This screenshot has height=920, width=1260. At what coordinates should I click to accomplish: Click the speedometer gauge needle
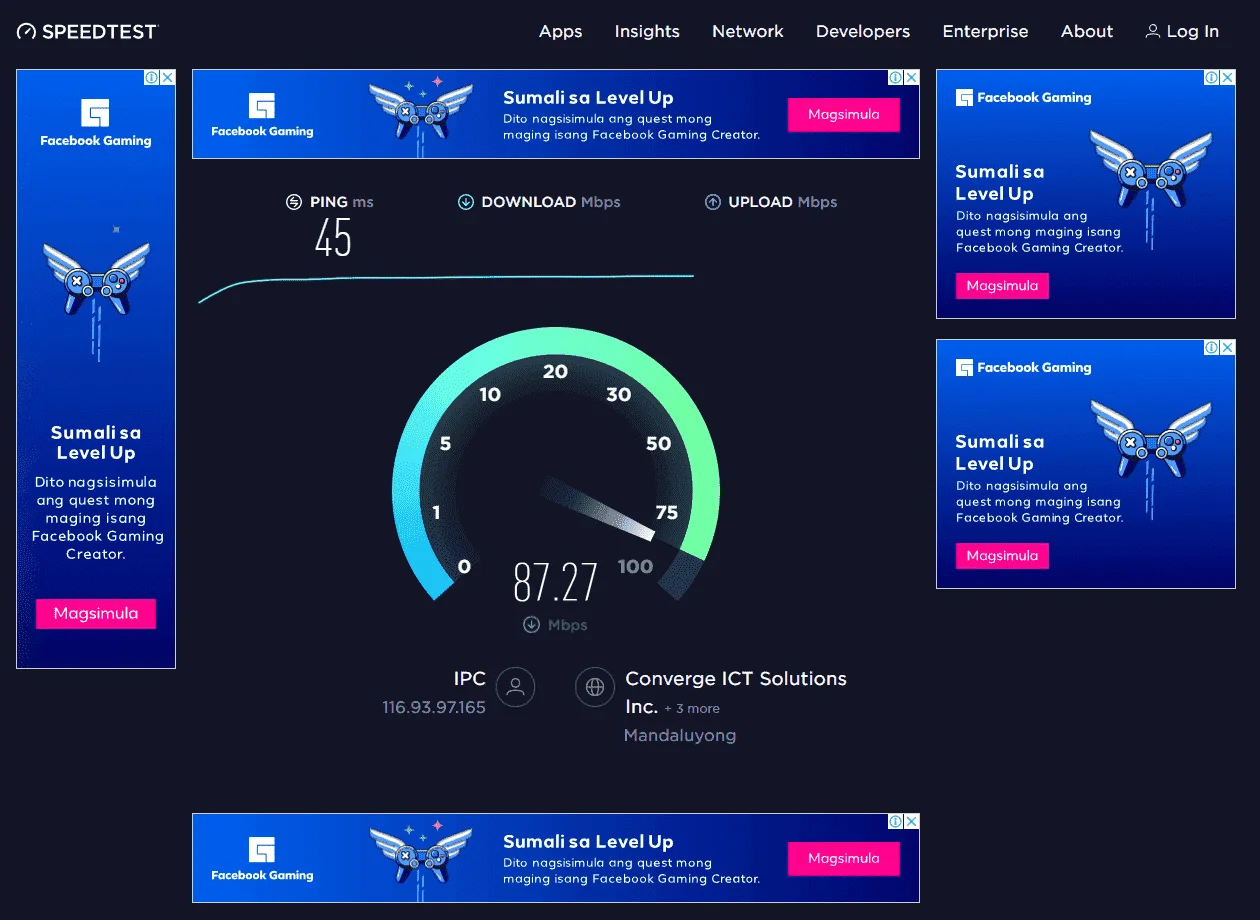pos(600,508)
